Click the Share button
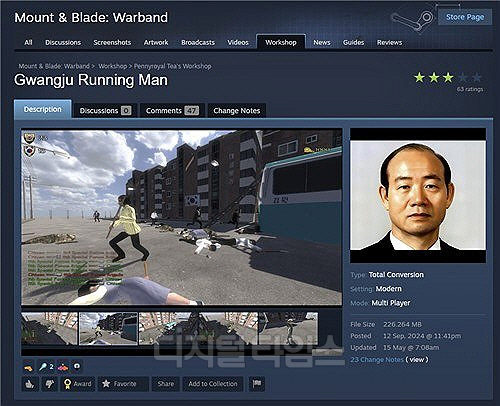500x406 pixels. (166, 384)
